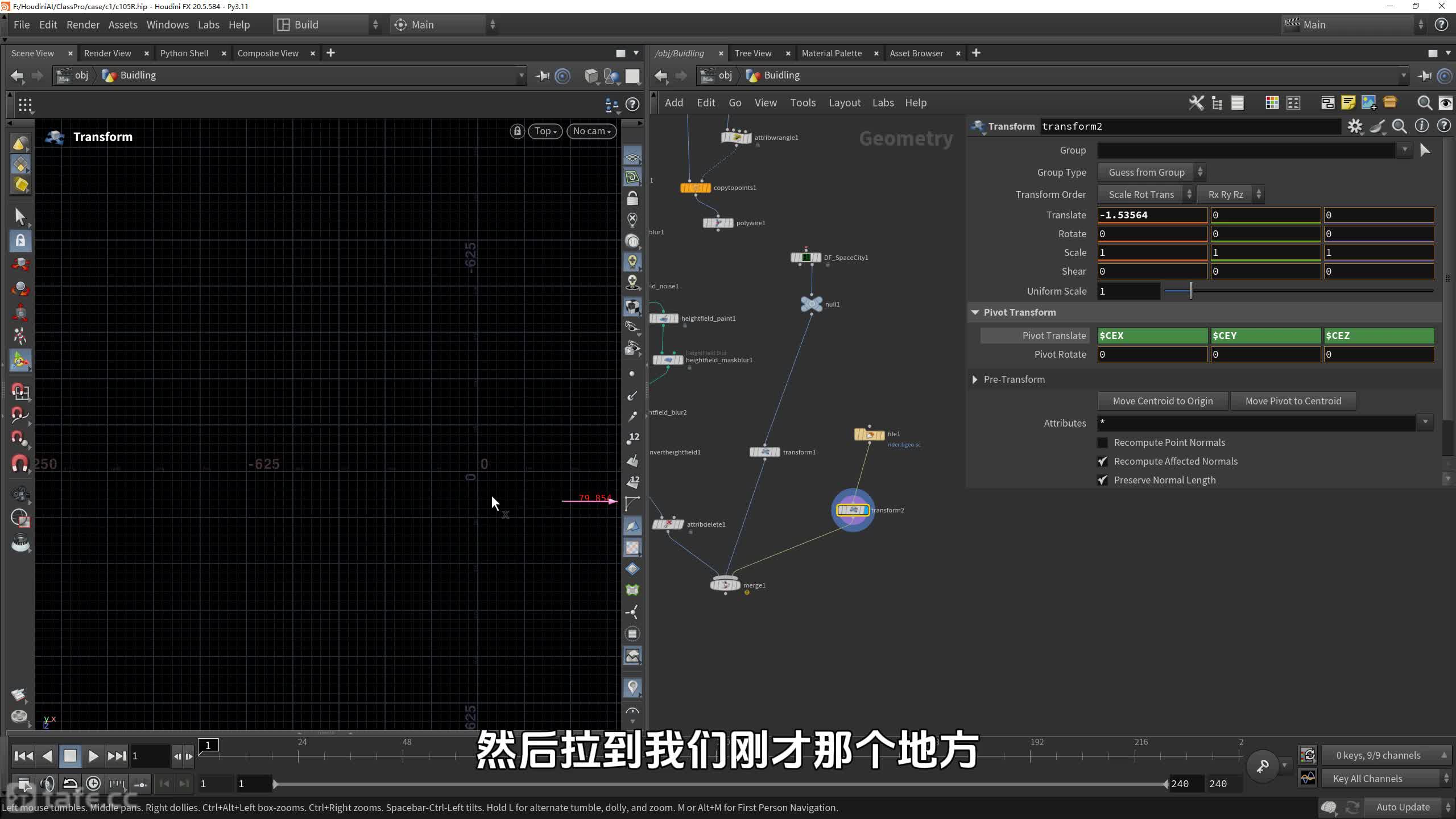1456x819 pixels.
Task: Click the Move Centroid to Origin button
Action: [1162, 401]
